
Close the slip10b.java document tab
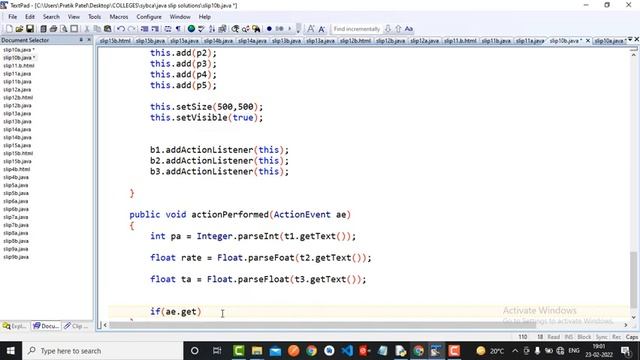tap(588, 40)
